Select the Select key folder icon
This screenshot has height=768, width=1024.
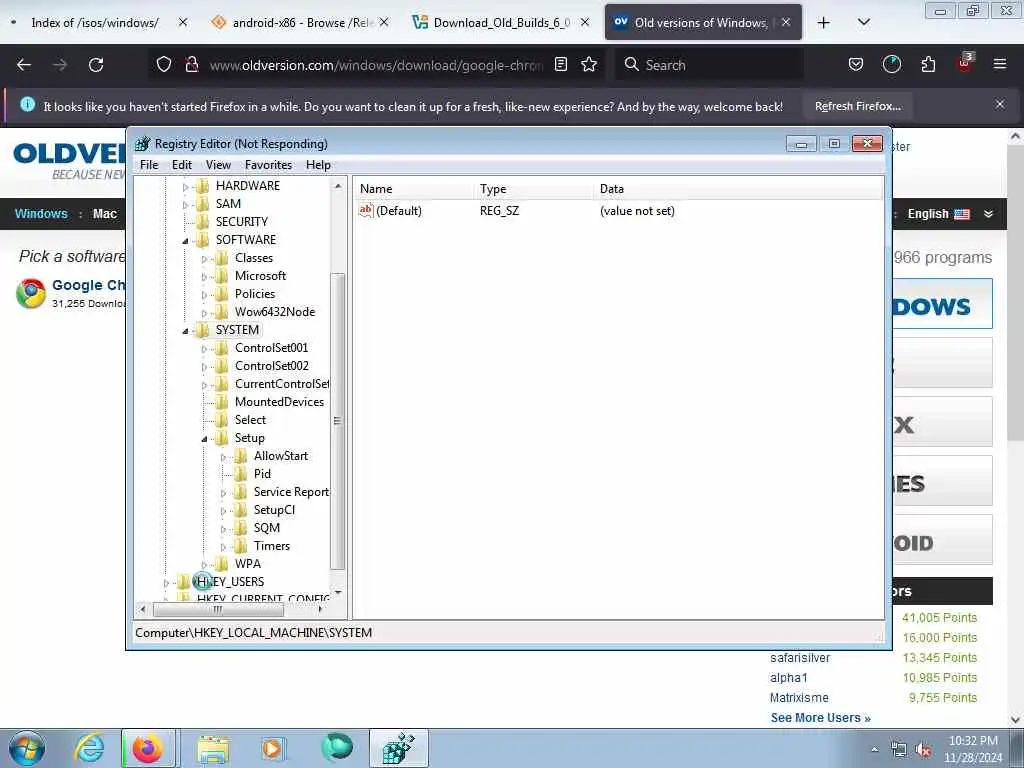click(x=222, y=420)
